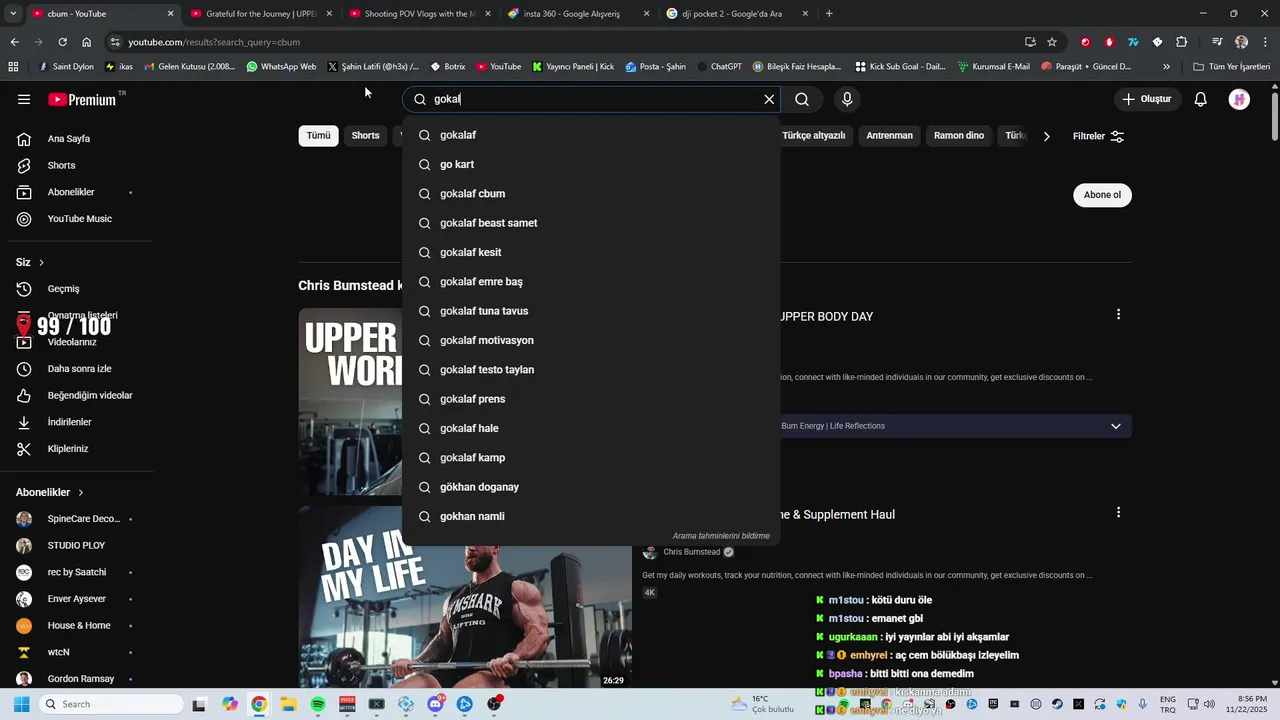Select the gökhan doganay suggestion
The width and height of the screenshot is (1280, 720).
(591, 487)
